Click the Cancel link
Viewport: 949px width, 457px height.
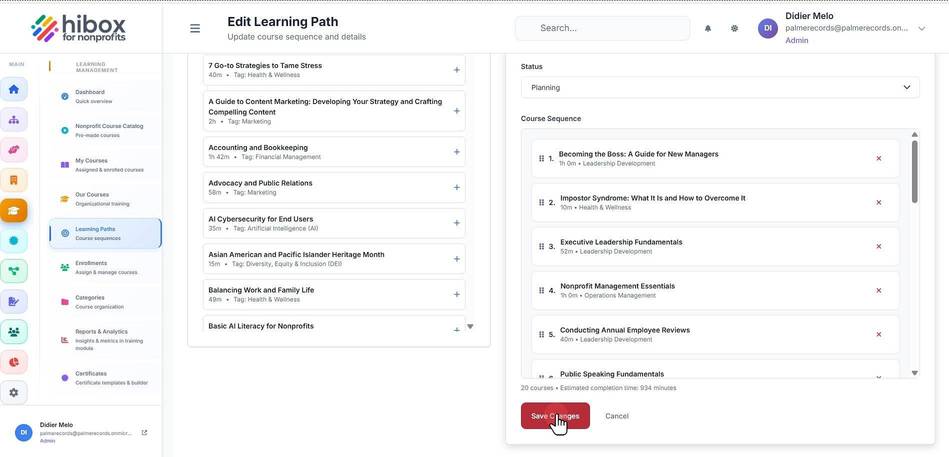[617, 416]
